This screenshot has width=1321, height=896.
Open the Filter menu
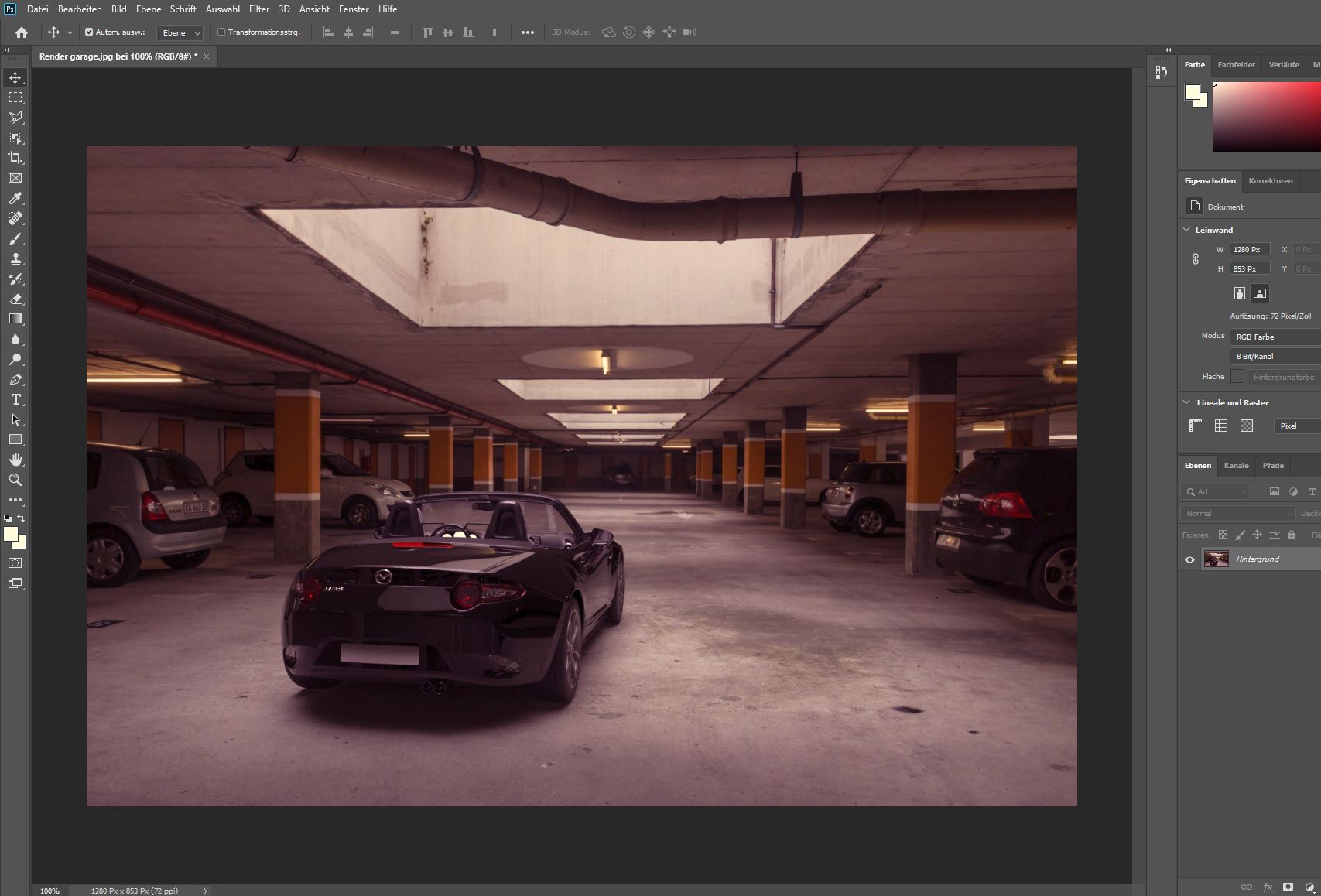click(x=258, y=9)
